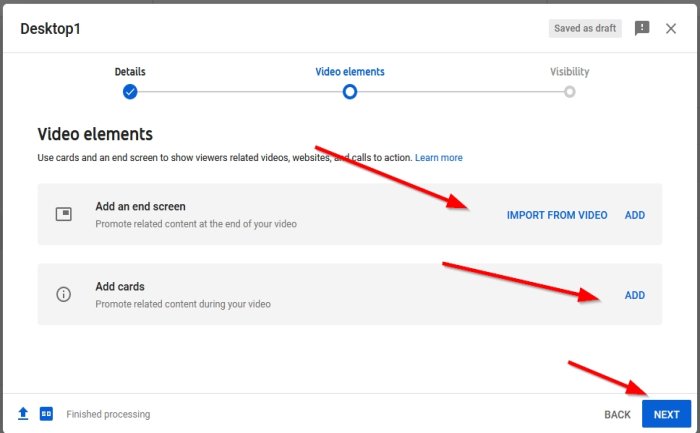Click ADD for cards
The image size is (700, 433).
coord(635,295)
